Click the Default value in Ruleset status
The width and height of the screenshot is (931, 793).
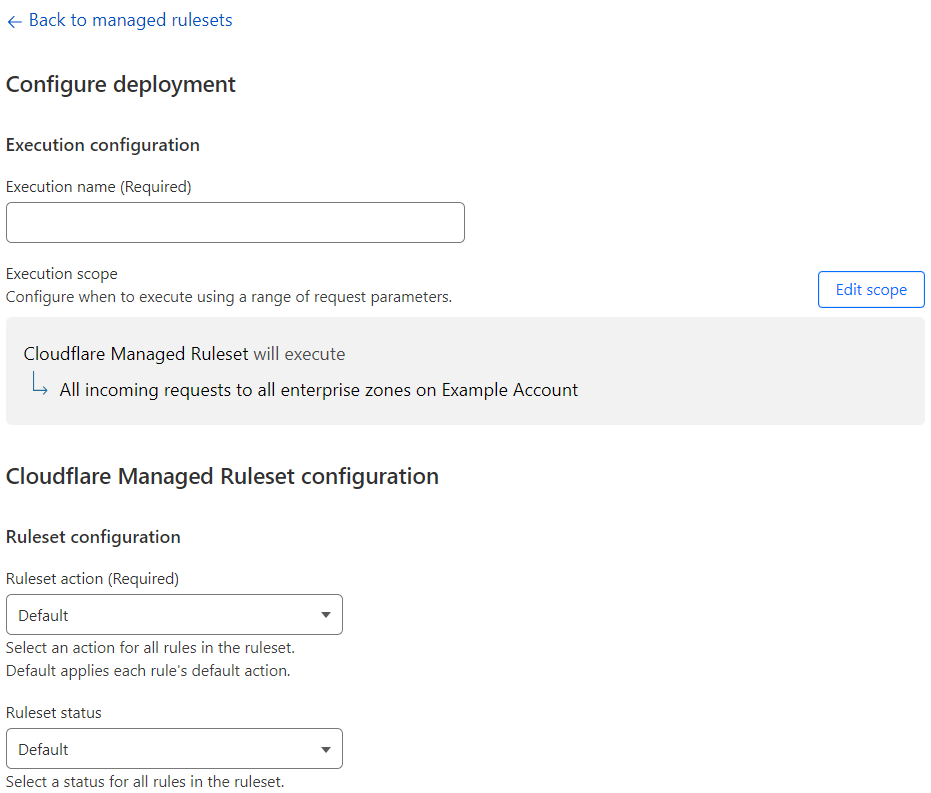coord(43,748)
